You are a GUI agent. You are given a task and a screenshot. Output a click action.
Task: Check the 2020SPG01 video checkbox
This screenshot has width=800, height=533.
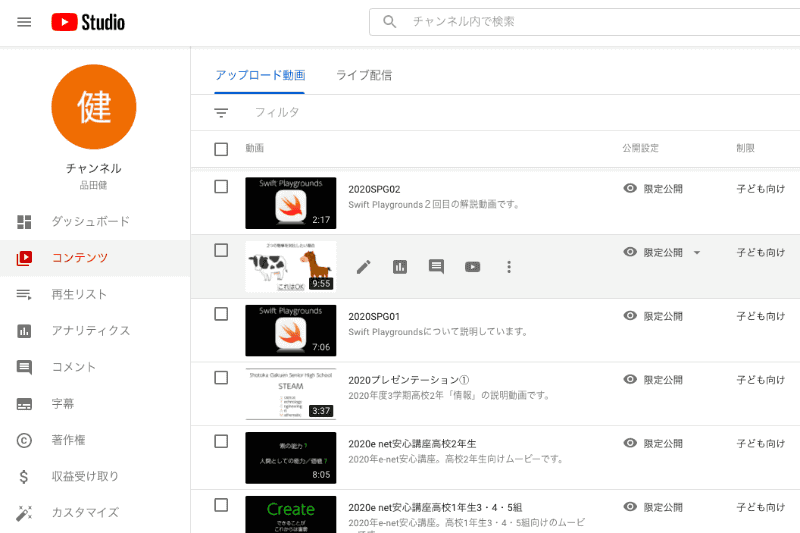(x=221, y=314)
